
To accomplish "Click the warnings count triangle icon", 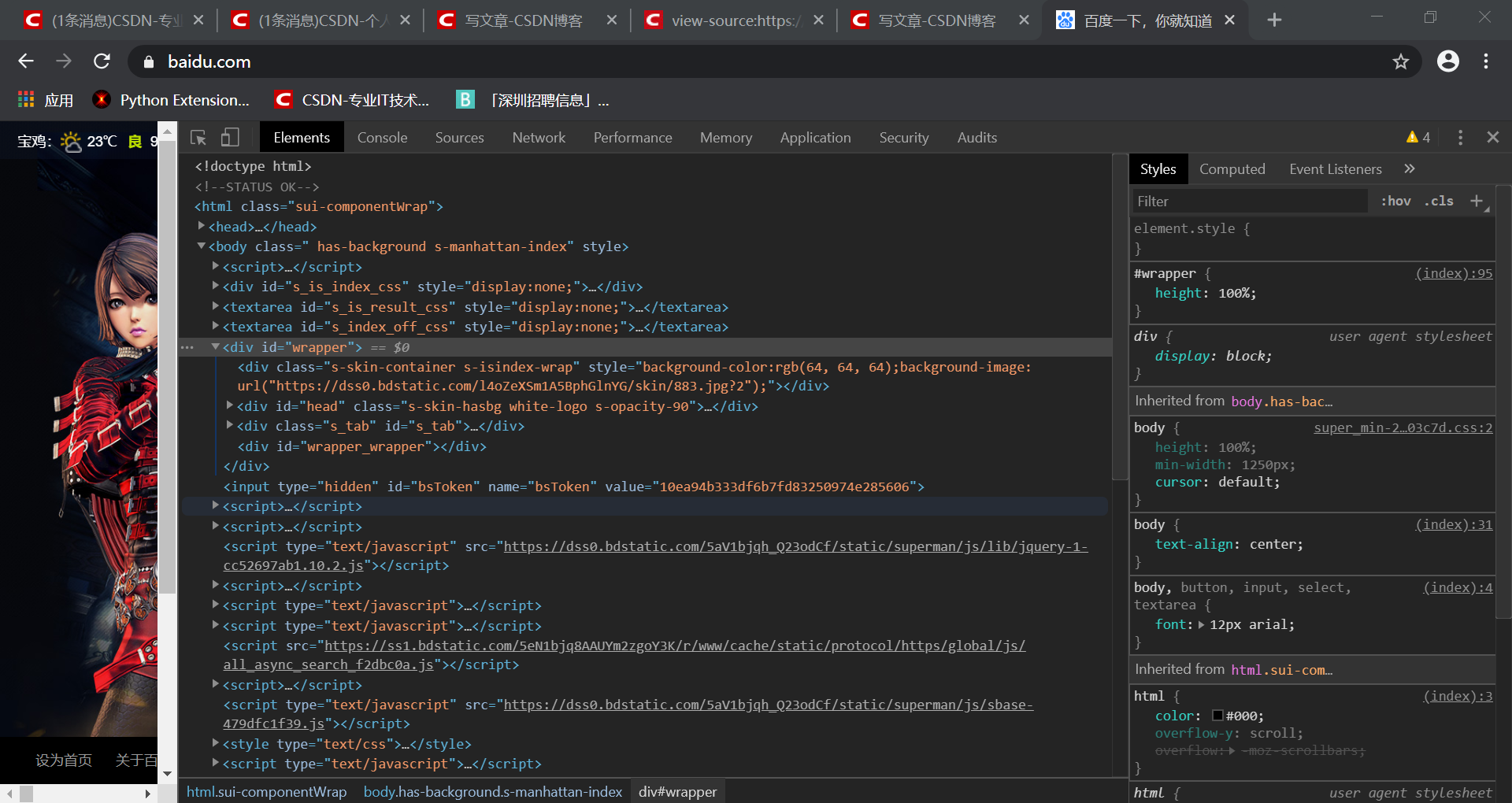I will tap(1412, 137).
